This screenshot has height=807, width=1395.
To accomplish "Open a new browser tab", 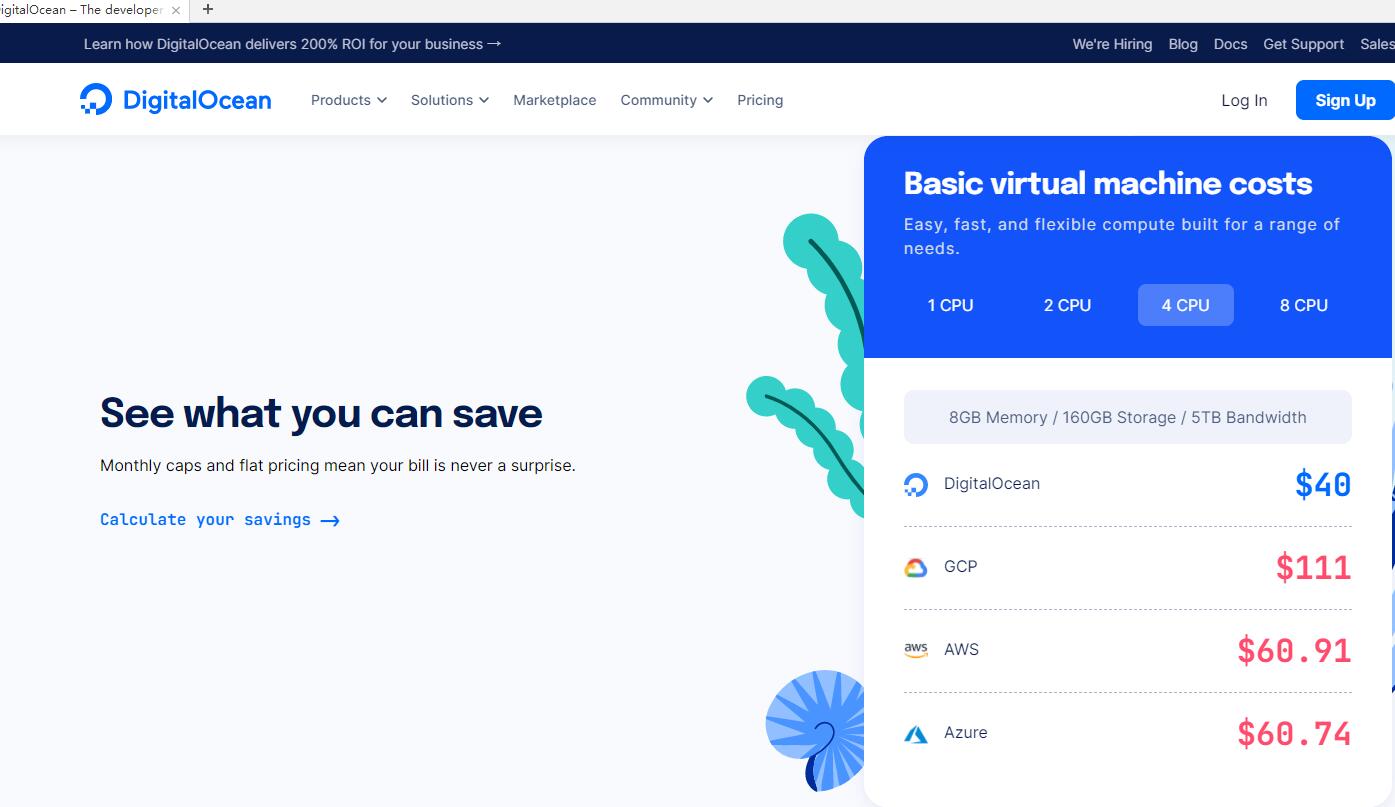I will [208, 9].
